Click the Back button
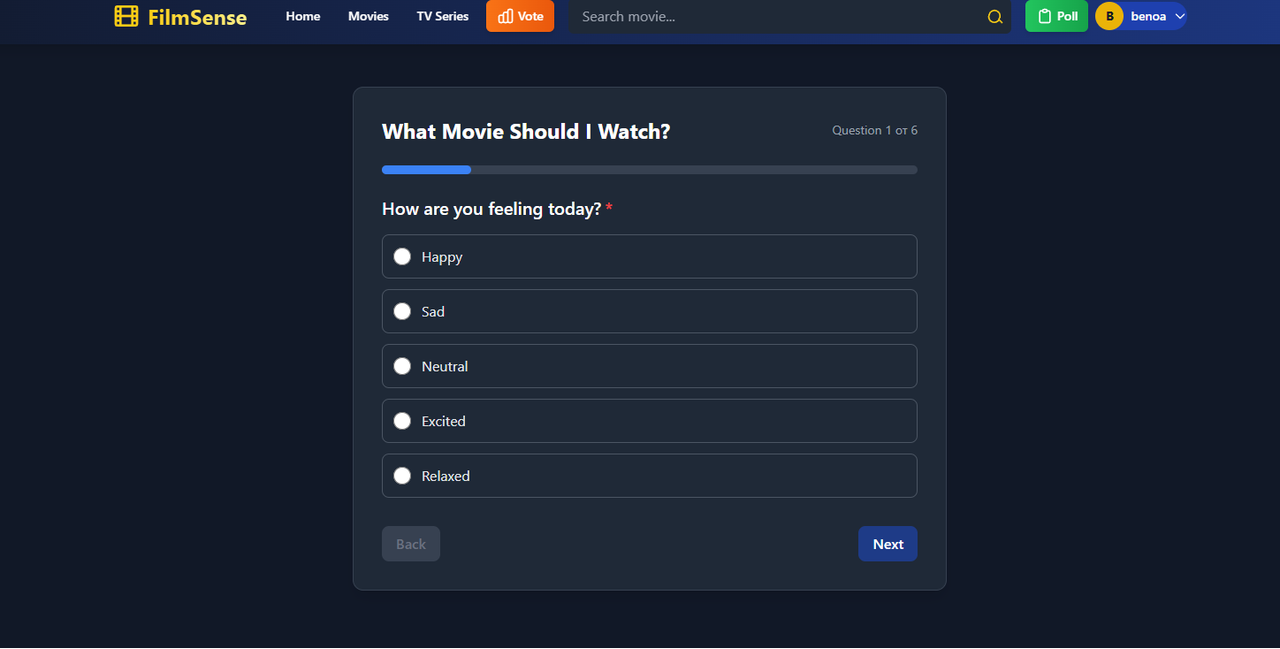The width and height of the screenshot is (1280, 649). [411, 544]
